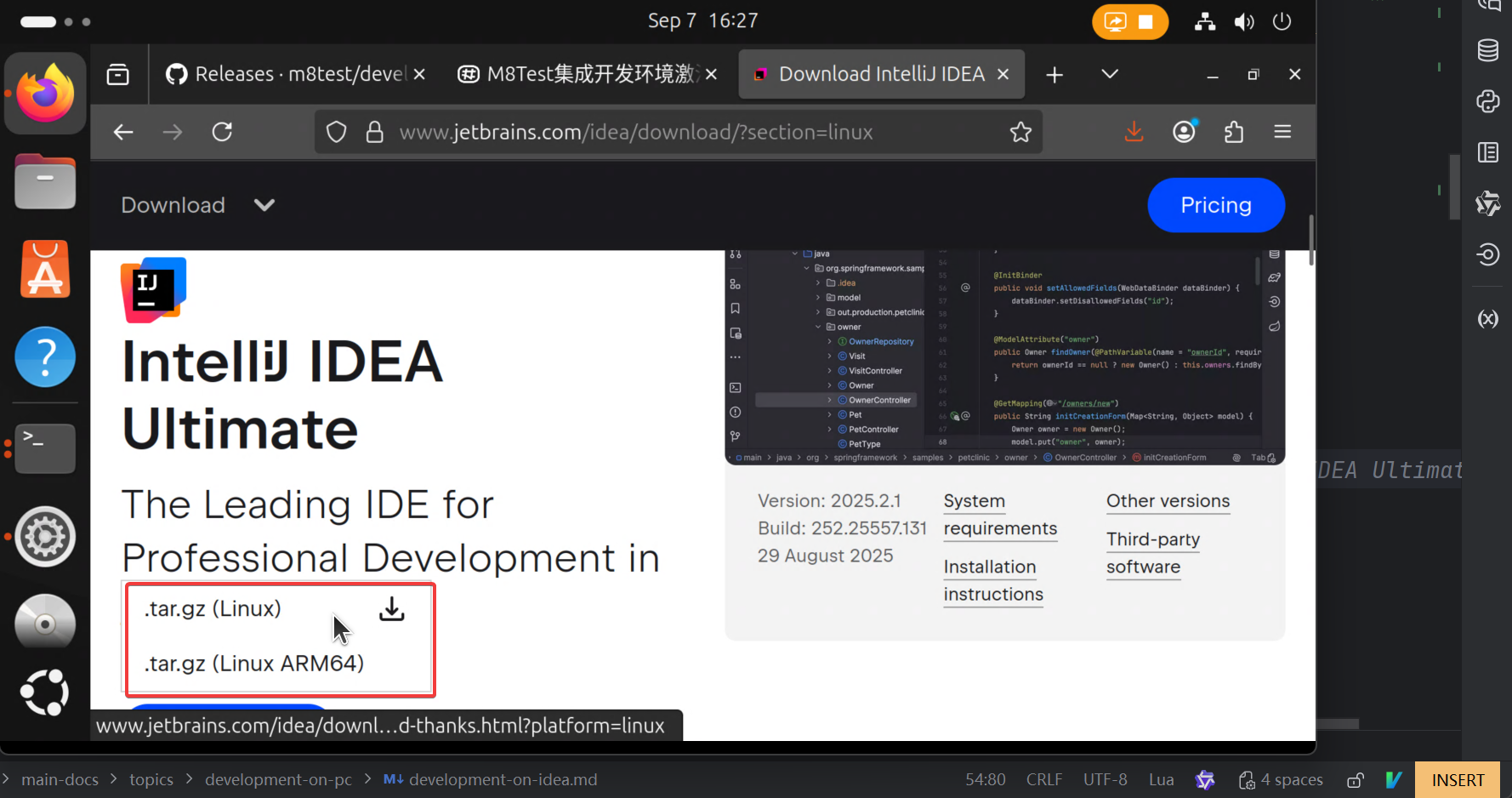The image size is (1512, 798).
Task: Open Firefox hamburger application menu
Action: tap(1282, 132)
